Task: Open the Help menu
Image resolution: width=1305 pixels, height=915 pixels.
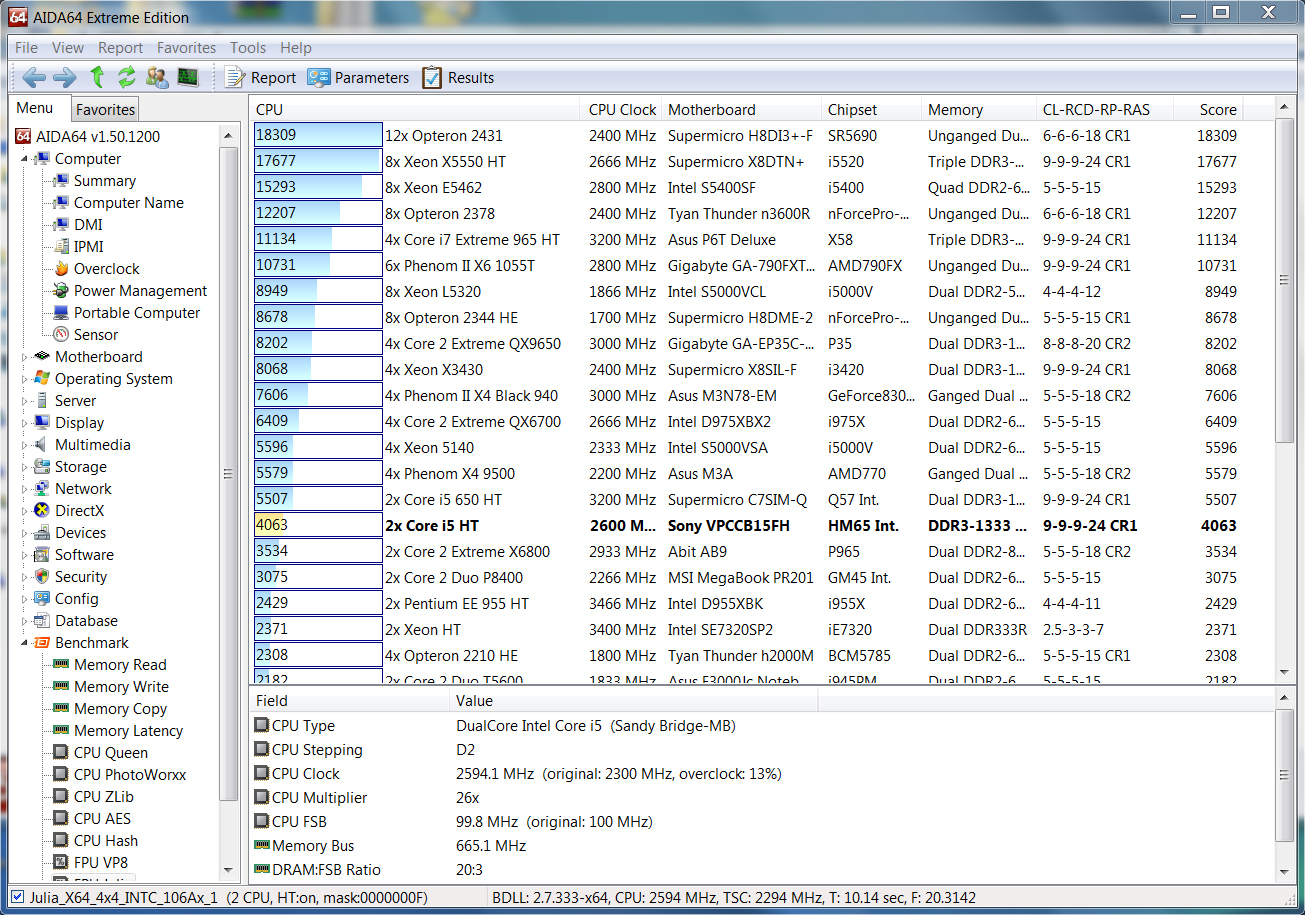Action: [x=296, y=48]
